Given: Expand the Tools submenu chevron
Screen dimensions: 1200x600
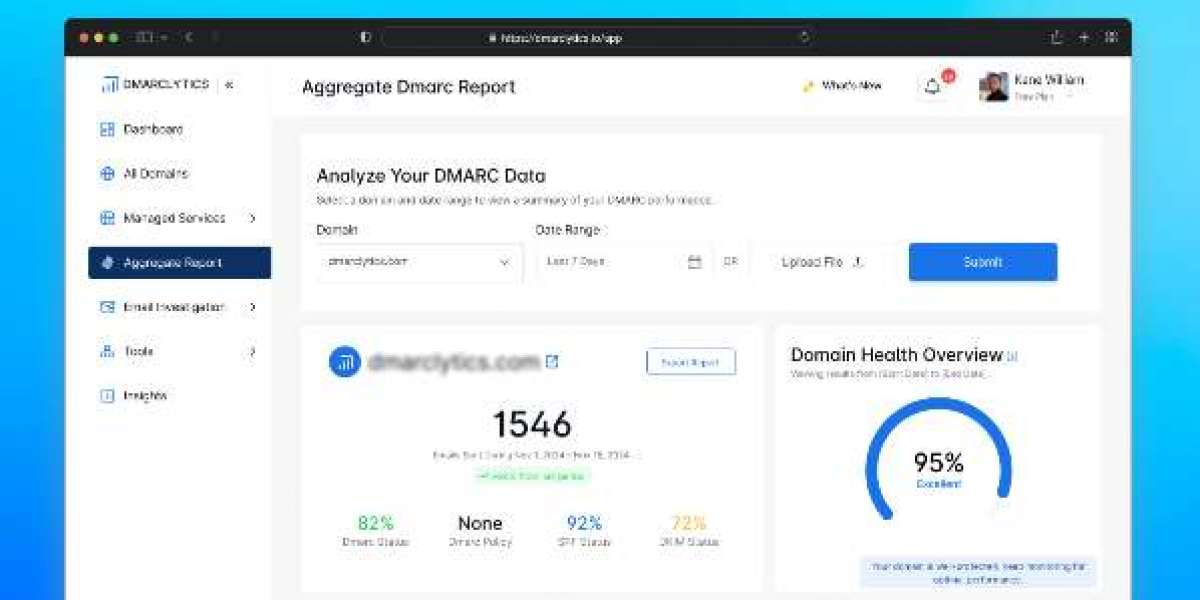Looking at the screenshot, I should coord(252,351).
